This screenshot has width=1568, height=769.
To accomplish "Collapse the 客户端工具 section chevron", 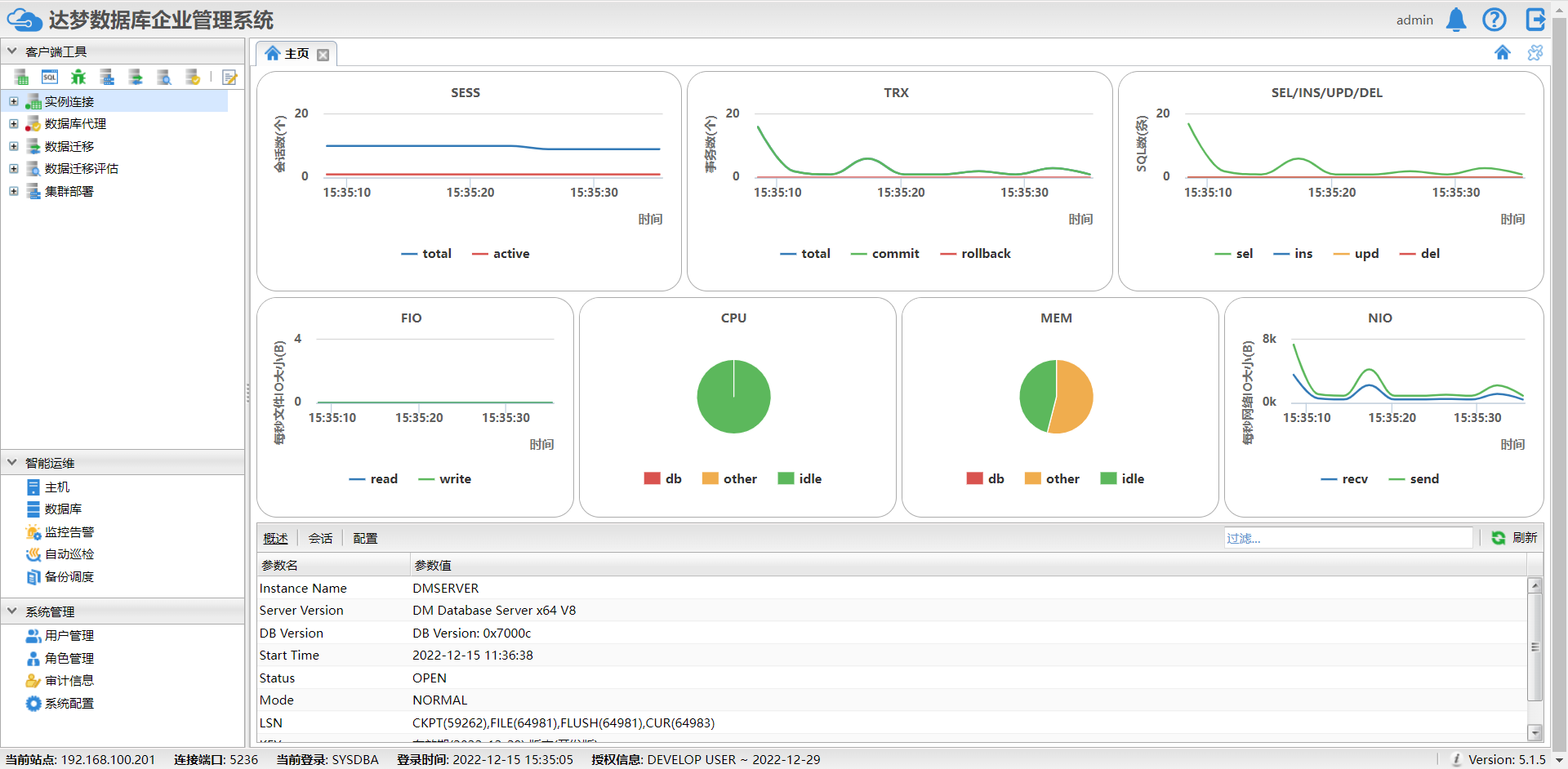I will pyautogui.click(x=12, y=51).
